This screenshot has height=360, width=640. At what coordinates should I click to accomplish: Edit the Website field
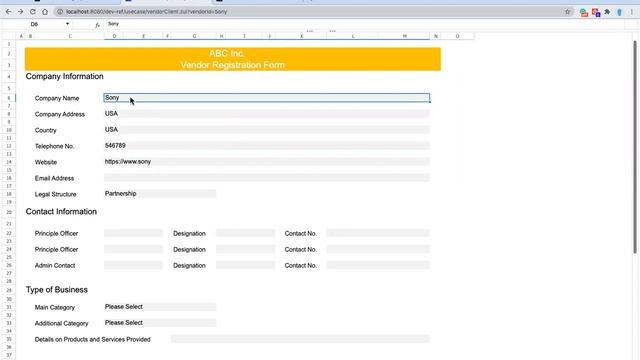267,162
